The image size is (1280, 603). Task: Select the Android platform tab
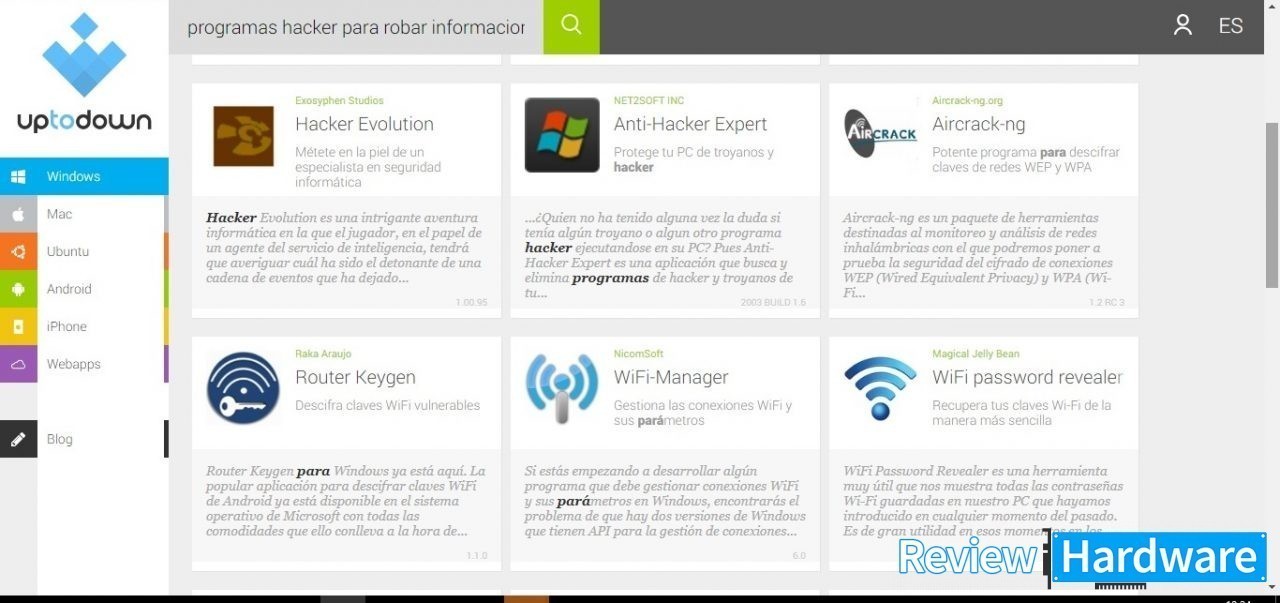84,289
